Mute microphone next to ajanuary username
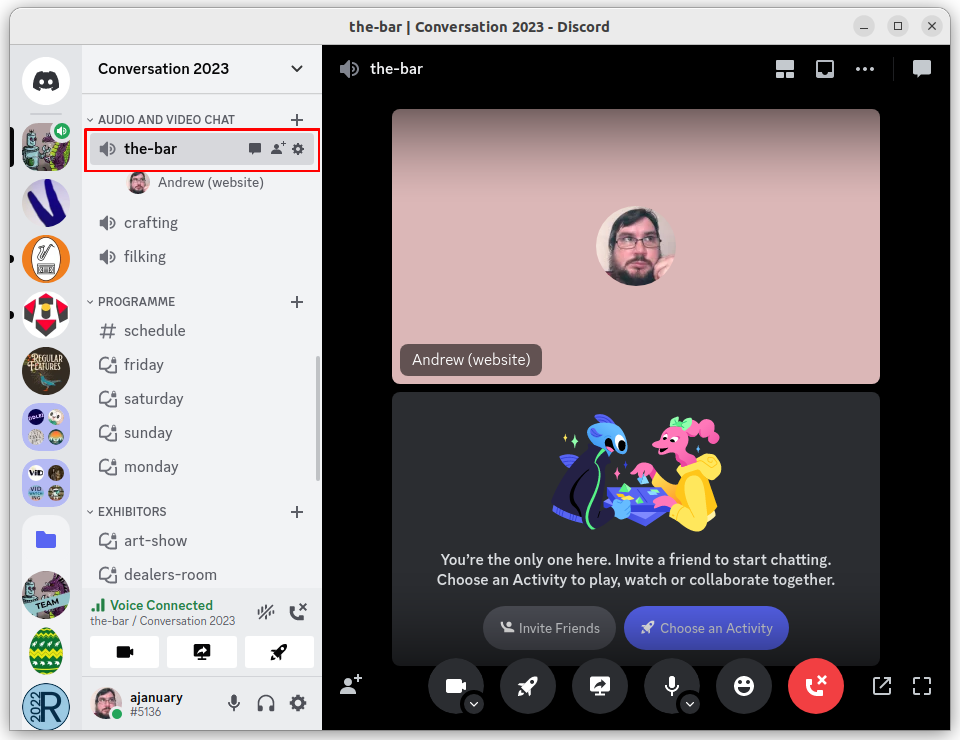960x740 pixels. (234, 703)
